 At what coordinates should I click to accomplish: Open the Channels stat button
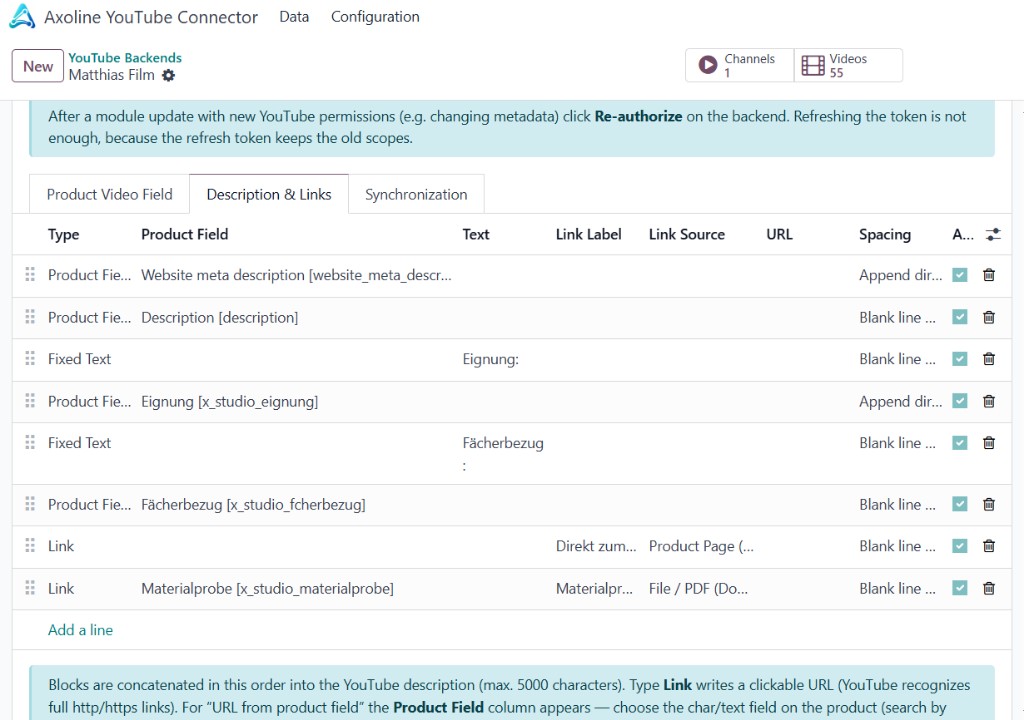pyautogui.click(x=739, y=65)
